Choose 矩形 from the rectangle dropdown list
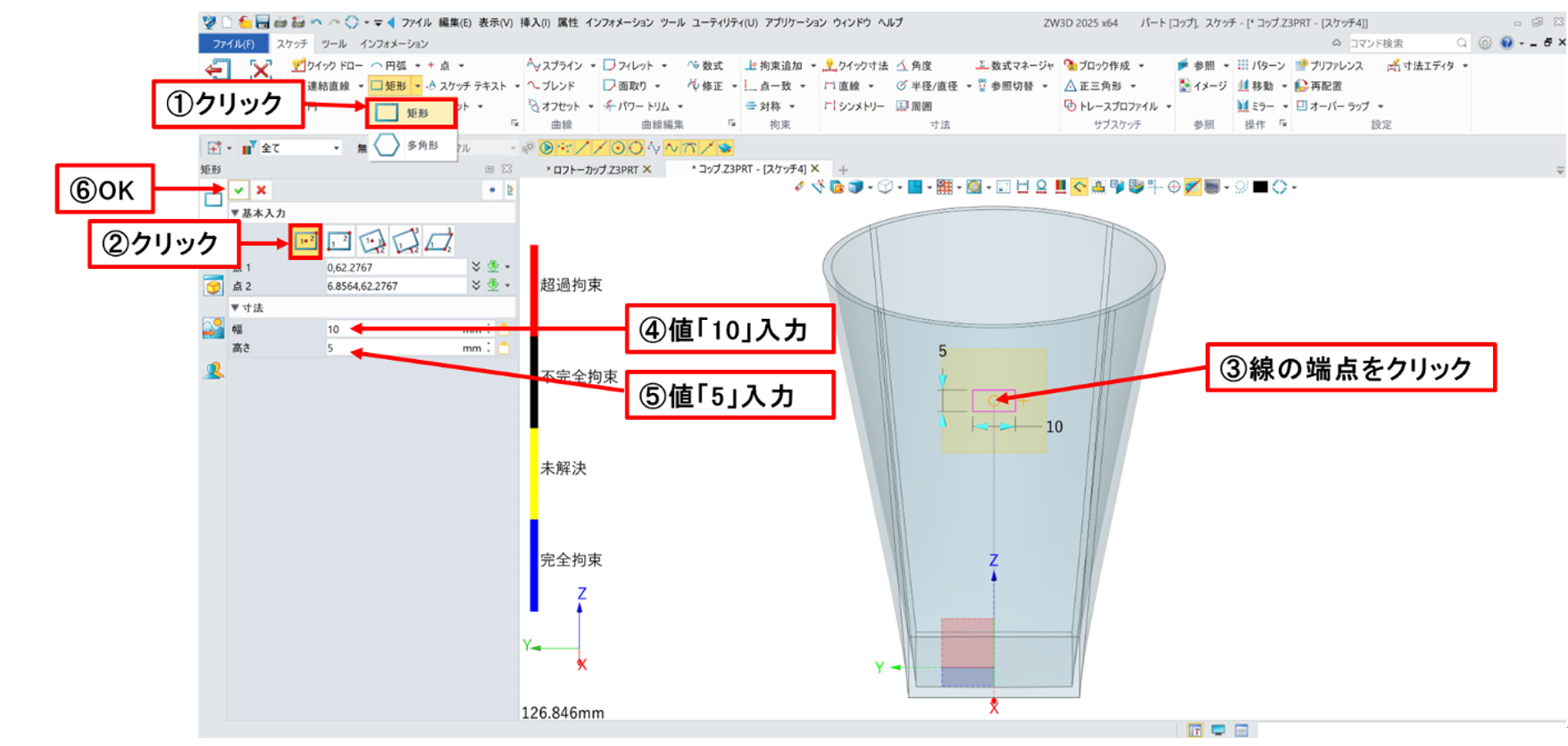The image size is (1568, 746). point(411,113)
